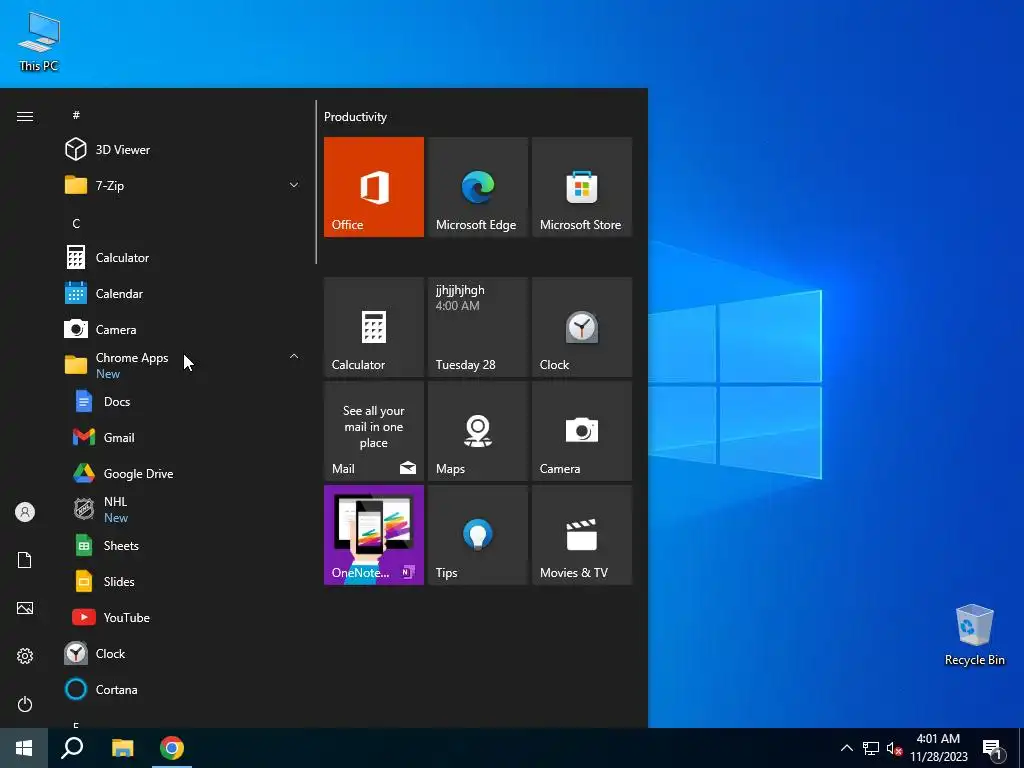
Task: Open the Microsoft Store tile
Action: (582, 187)
